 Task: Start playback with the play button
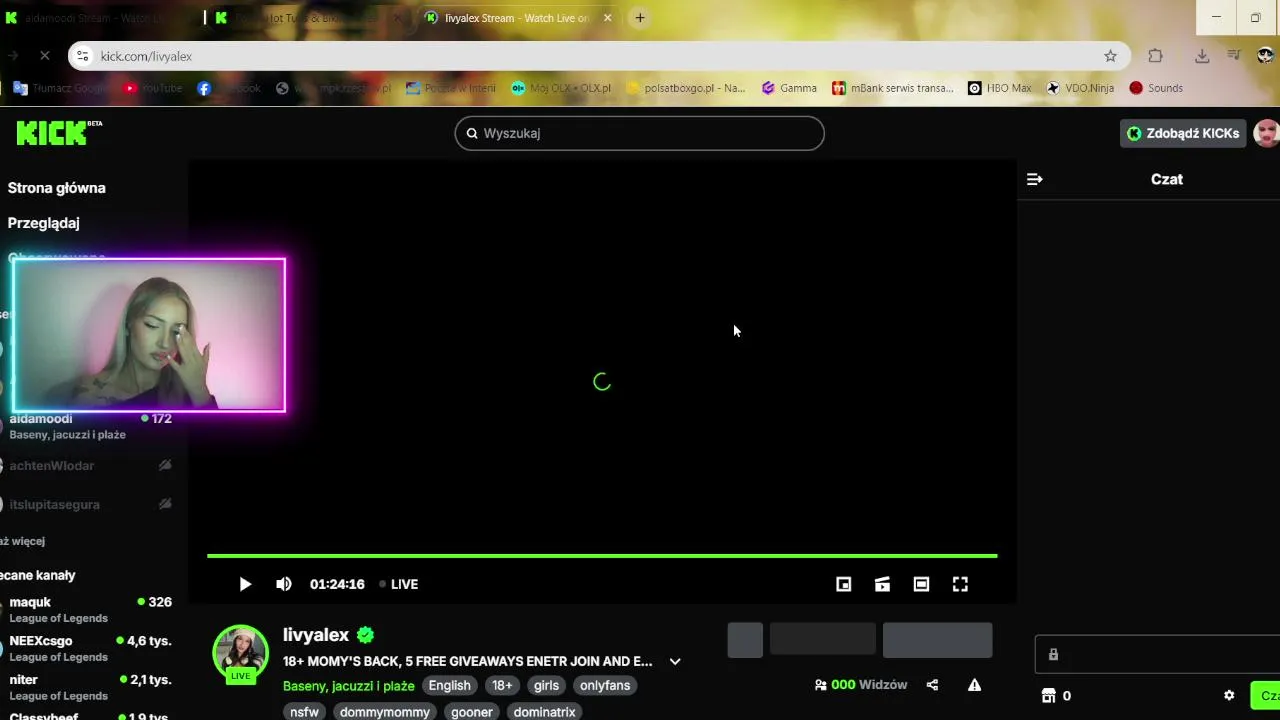(x=245, y=584)
